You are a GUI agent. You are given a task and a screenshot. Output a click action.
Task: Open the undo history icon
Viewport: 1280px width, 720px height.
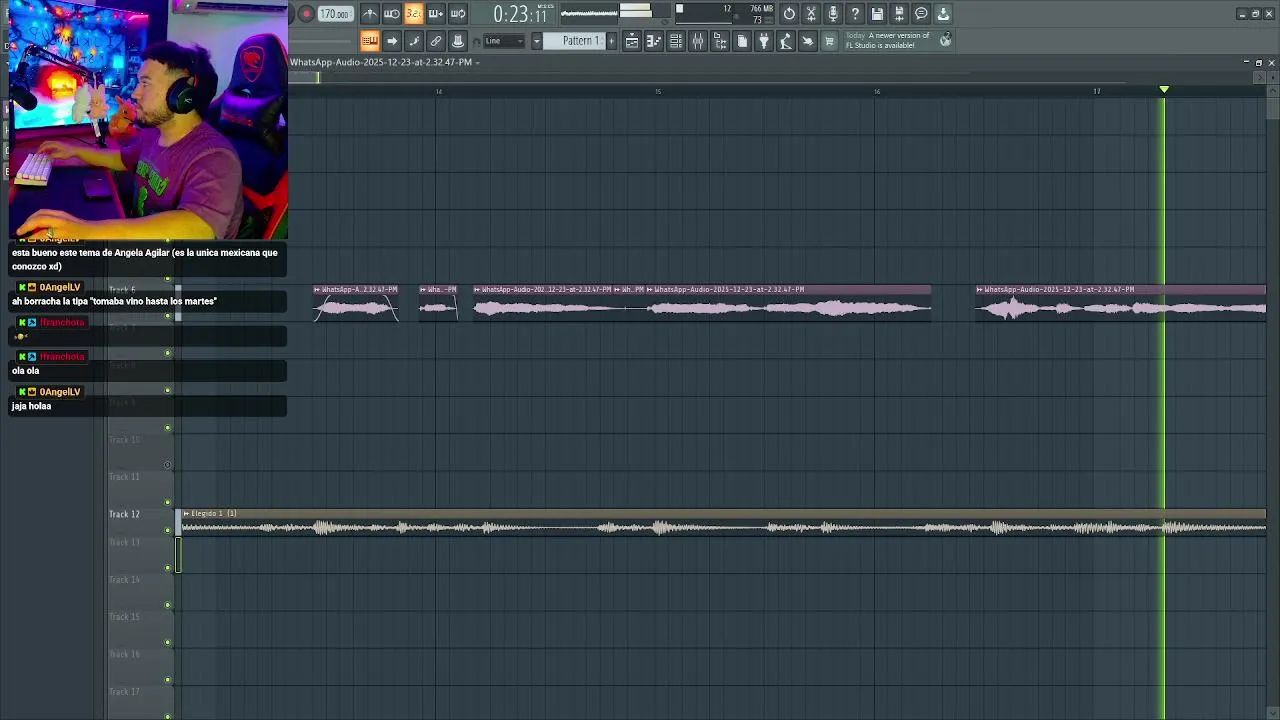[x=789, y=14]
